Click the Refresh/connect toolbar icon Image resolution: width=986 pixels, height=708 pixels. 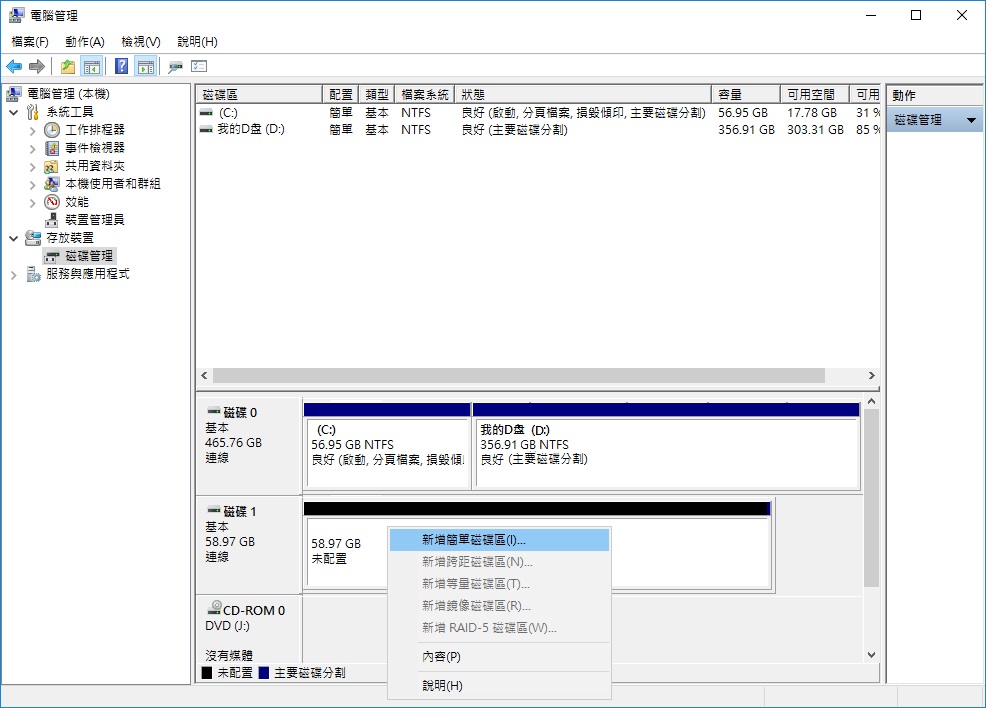click(175, 66)
